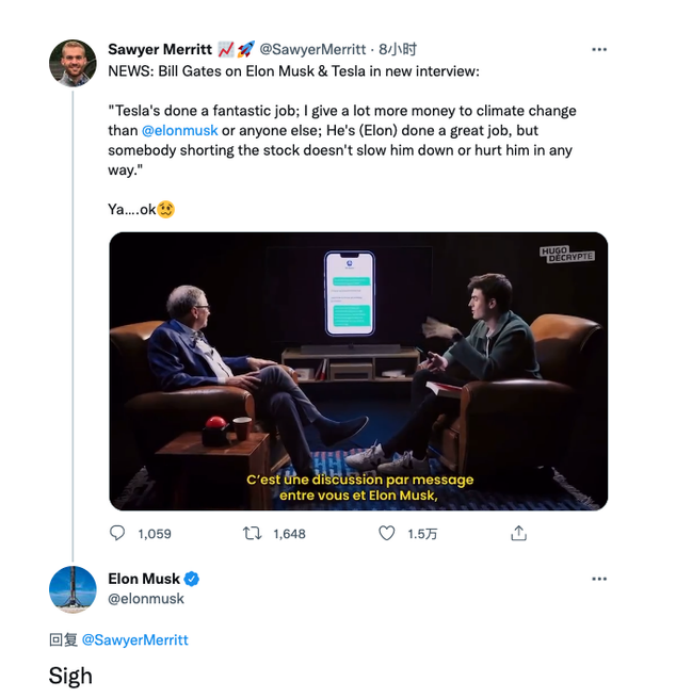Open Elon Musk's profile avatar
Screen dimensions: 693x699
(72, 589)
